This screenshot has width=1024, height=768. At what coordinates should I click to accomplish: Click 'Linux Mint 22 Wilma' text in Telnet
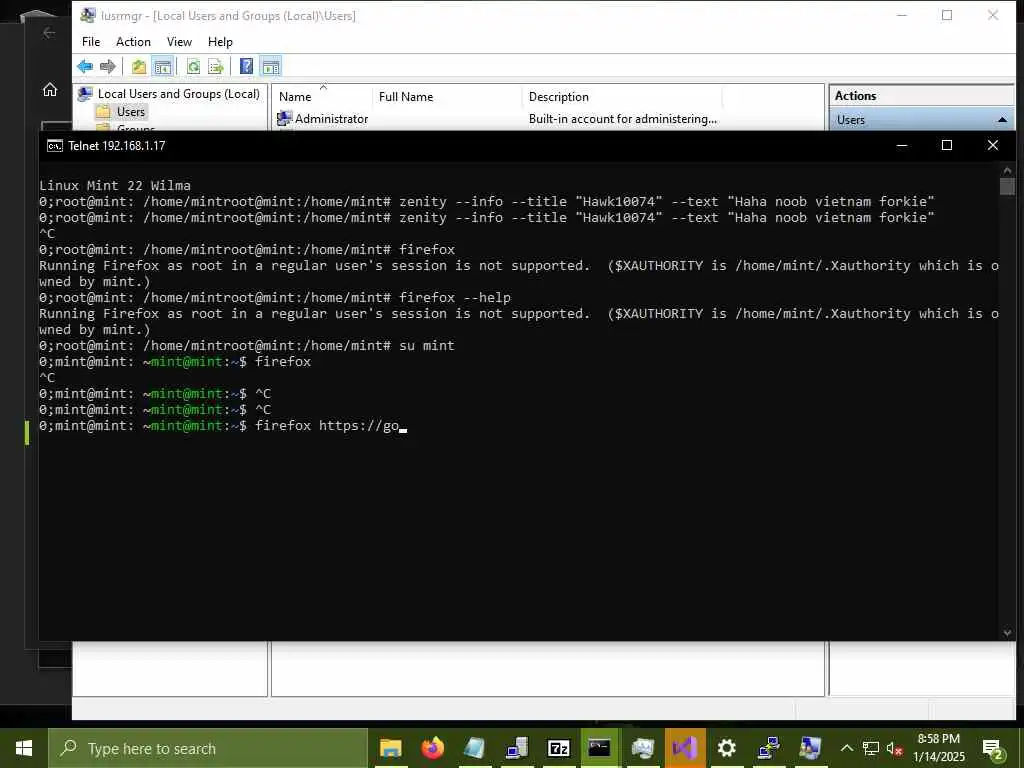(115, 185)
